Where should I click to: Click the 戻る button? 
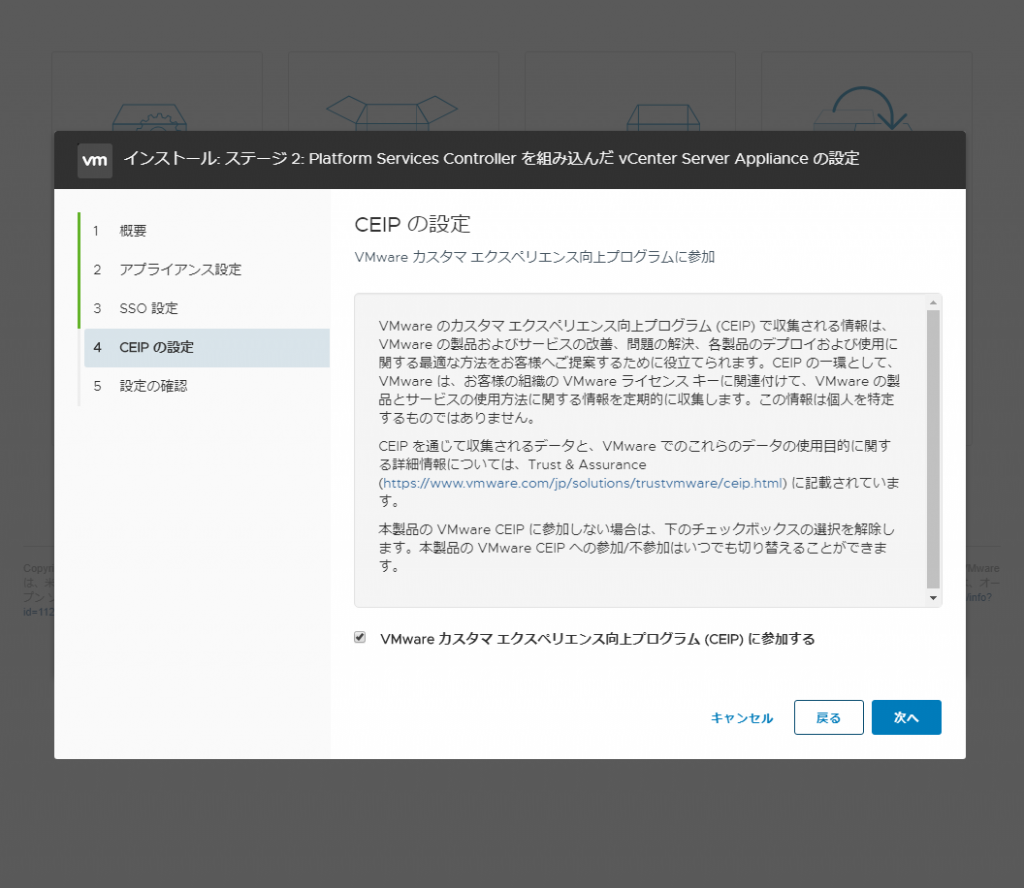pos(829,718)
